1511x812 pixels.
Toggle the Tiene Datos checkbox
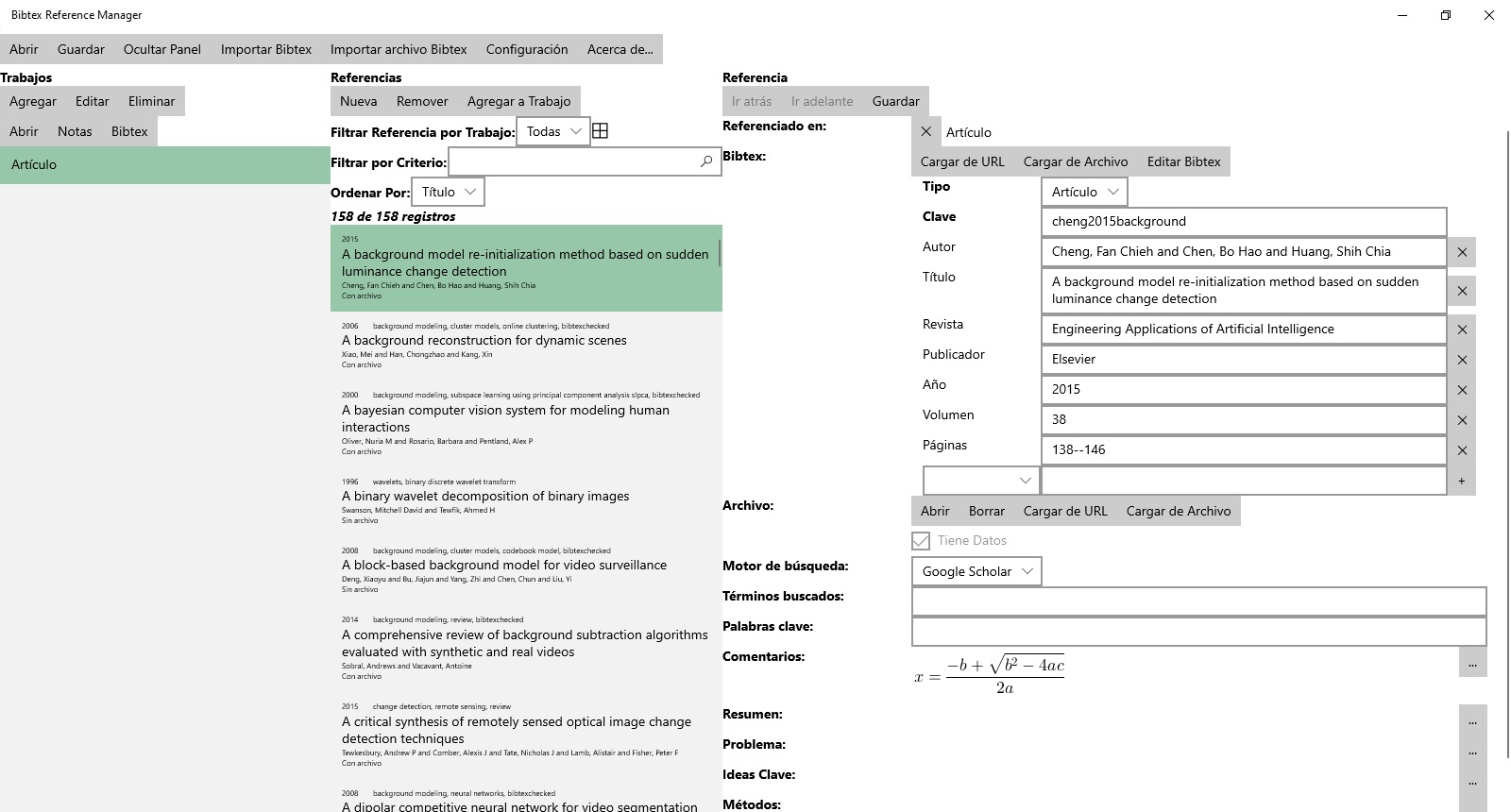click(x=921, y=541)
